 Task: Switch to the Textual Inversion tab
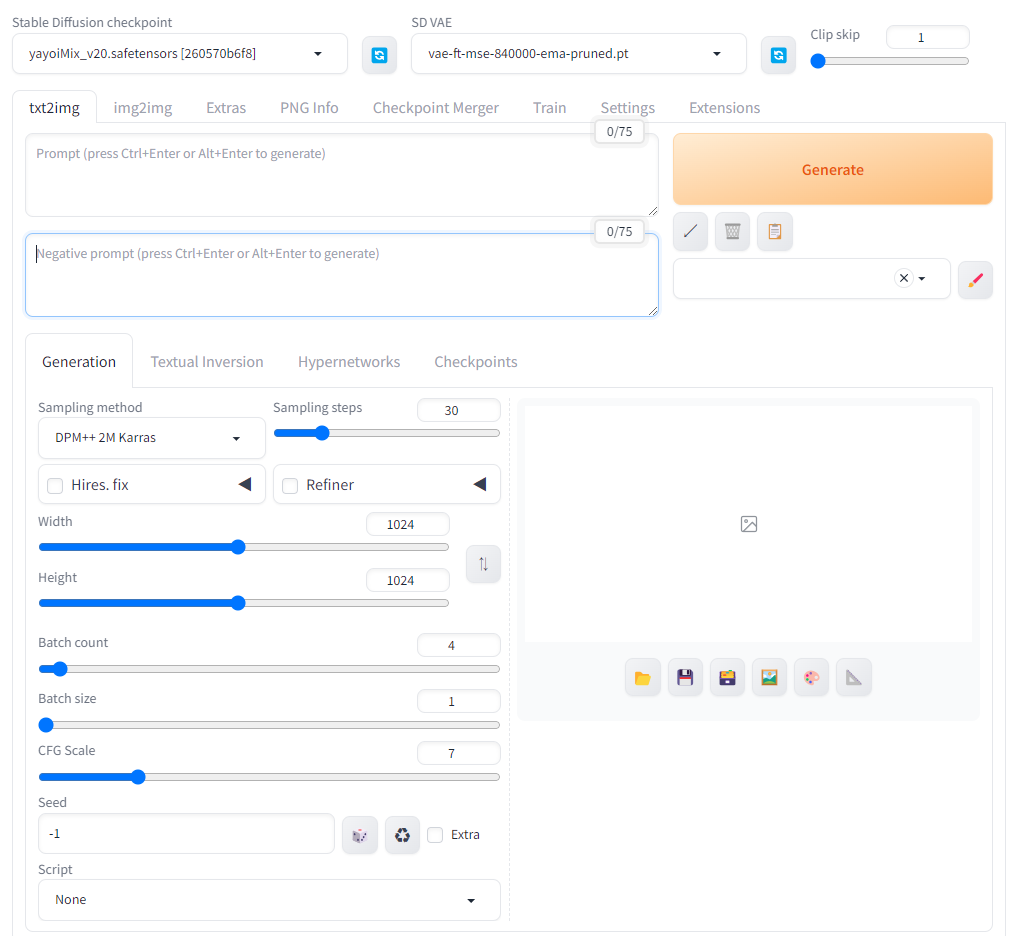[x=207, y=361]
